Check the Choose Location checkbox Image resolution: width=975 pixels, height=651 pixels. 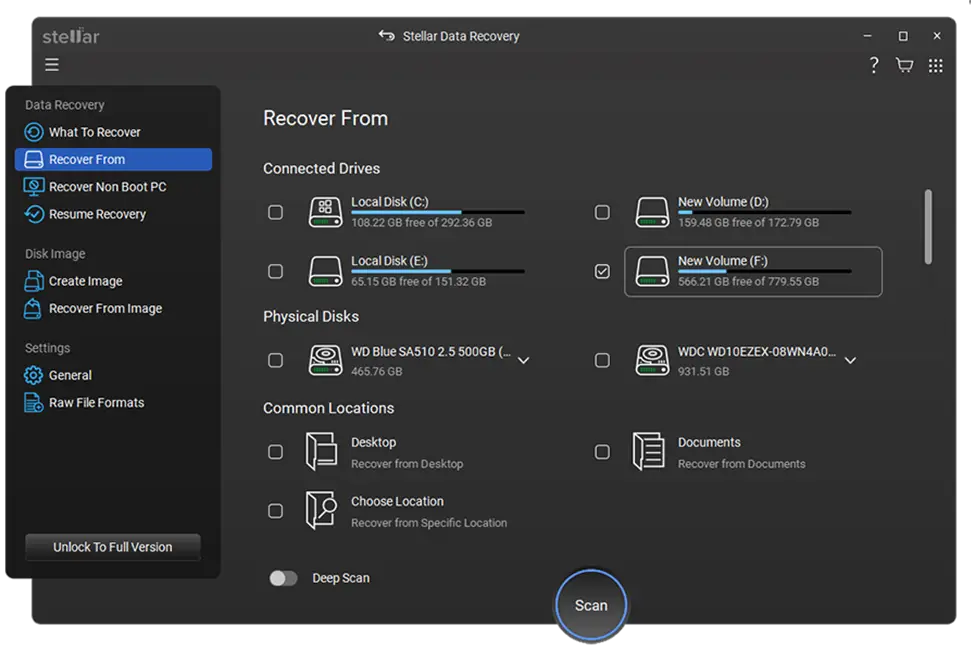click(x=275, y=511)
